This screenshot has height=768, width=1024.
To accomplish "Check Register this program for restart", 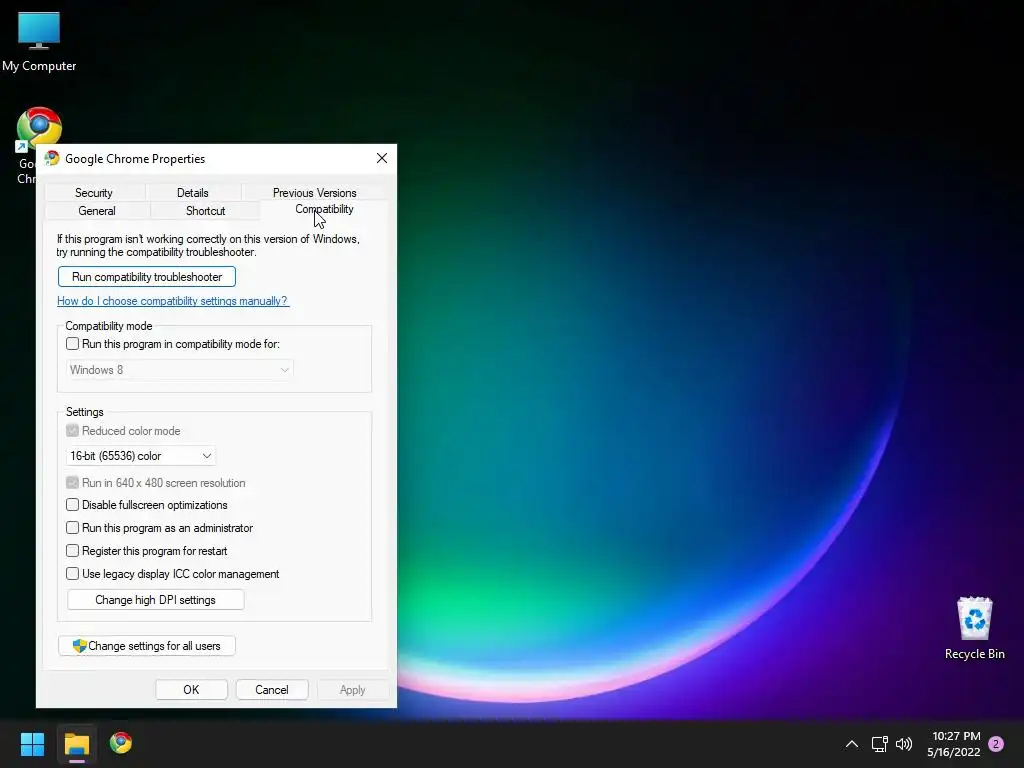I will pyautogui.click(x=72, y=551).
